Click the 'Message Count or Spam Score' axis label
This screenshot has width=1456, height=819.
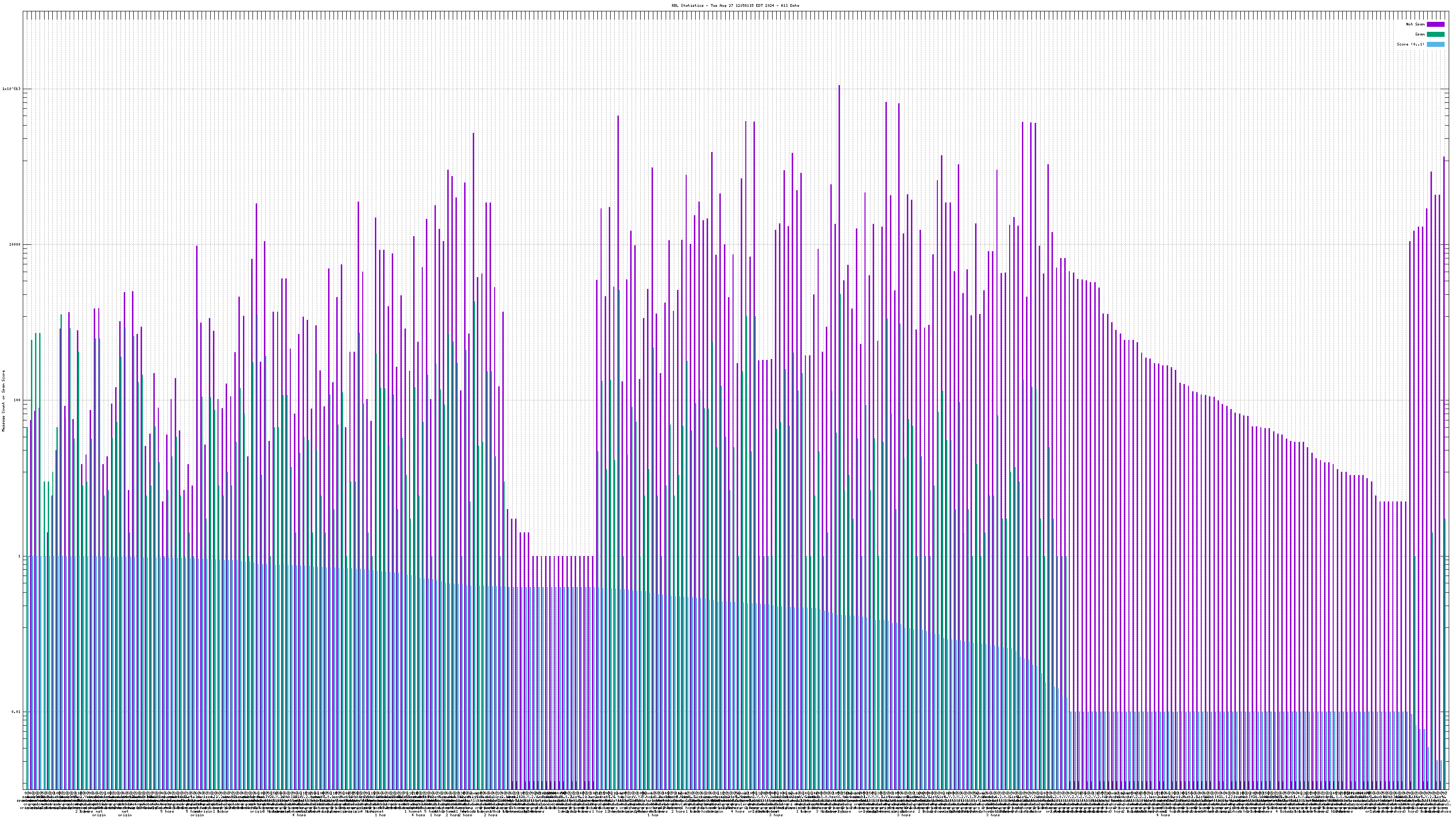(x=3, y=401)
